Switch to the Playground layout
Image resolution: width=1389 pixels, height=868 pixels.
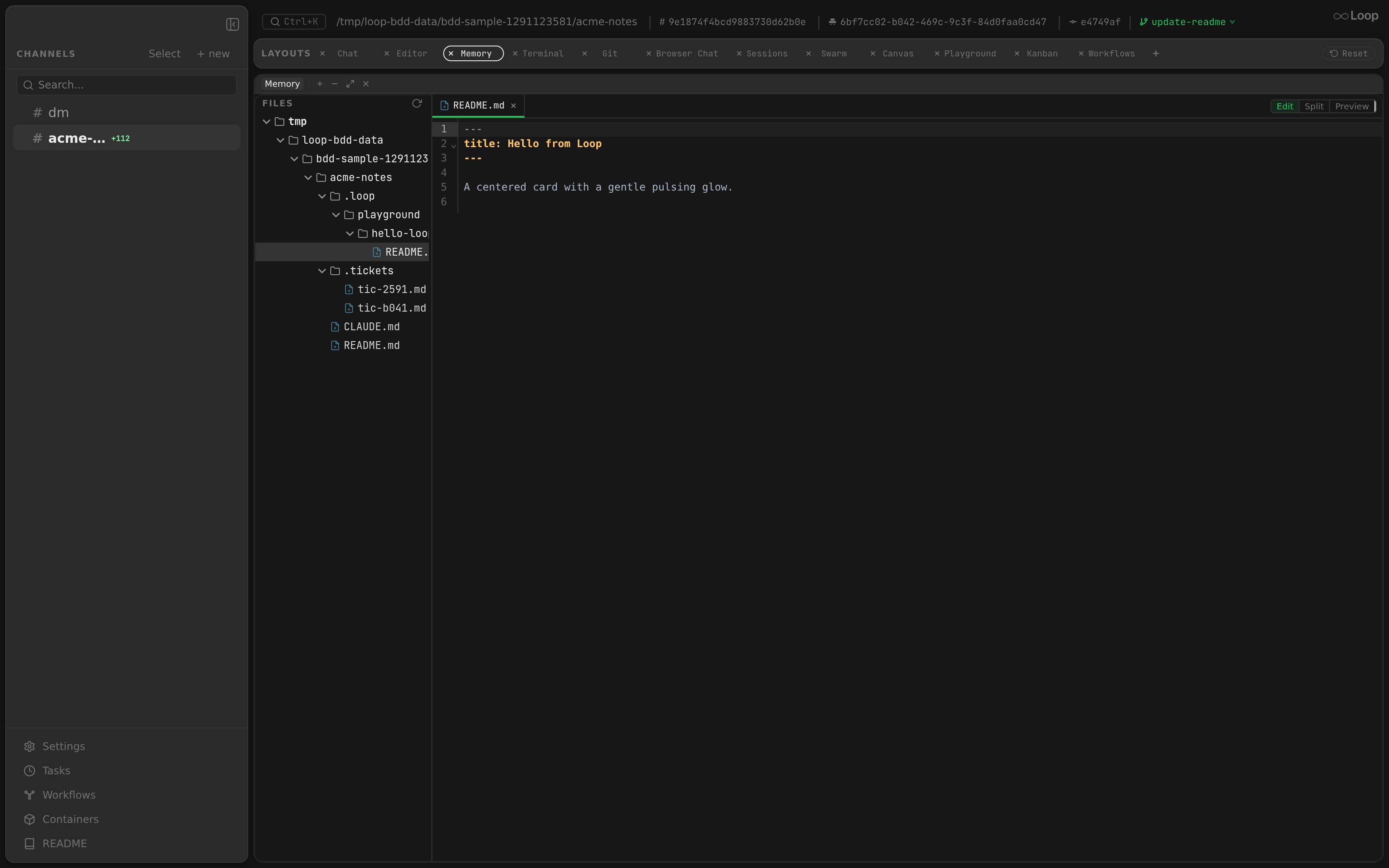[x=969, y=53]
